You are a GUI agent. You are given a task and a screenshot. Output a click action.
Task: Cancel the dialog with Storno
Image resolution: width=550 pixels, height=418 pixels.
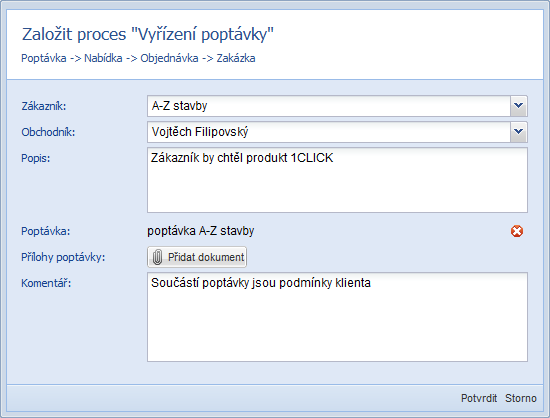(x=521, y=398)
